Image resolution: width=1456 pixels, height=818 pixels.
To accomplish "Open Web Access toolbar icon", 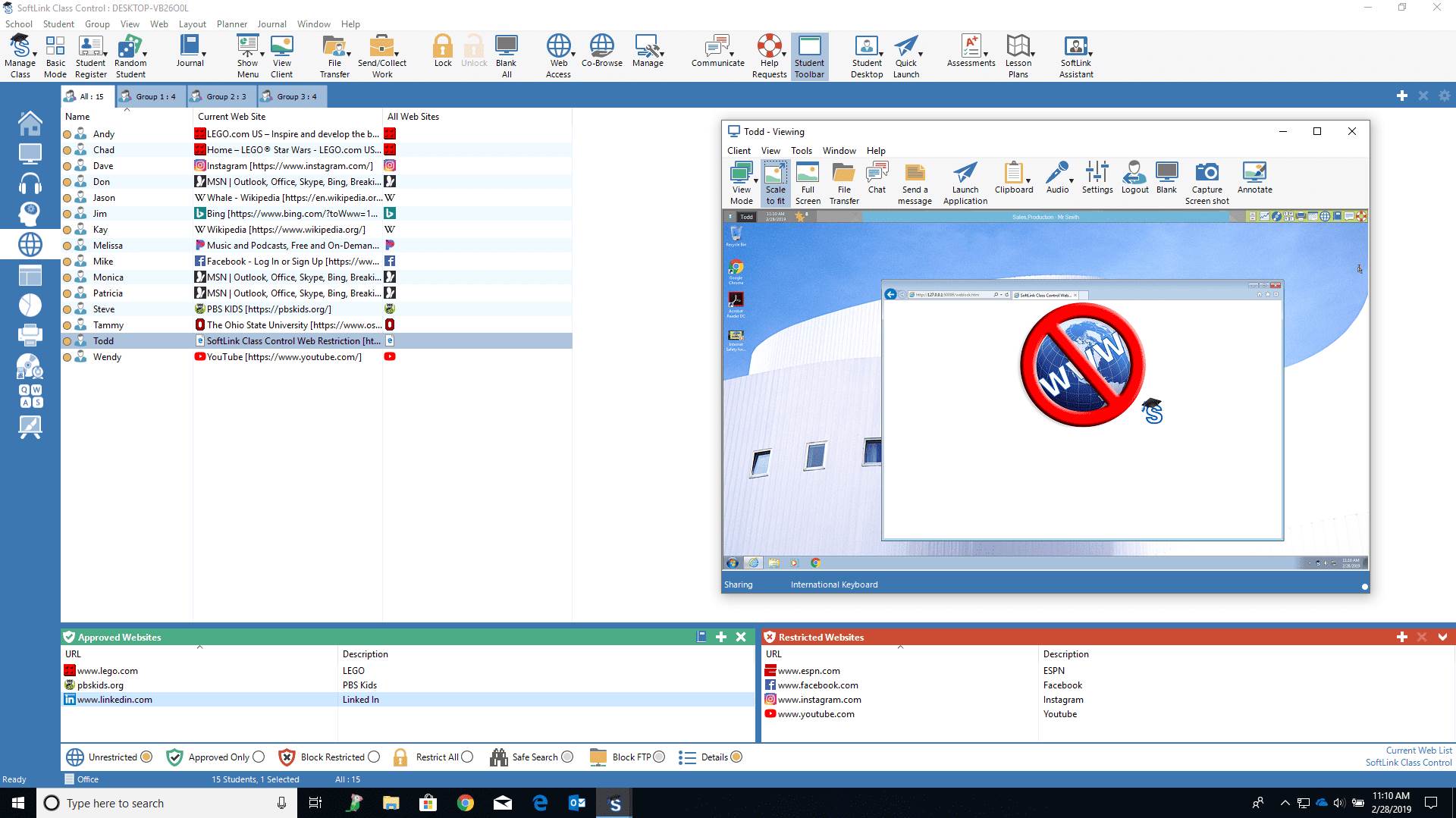I will tap(558, 56).
